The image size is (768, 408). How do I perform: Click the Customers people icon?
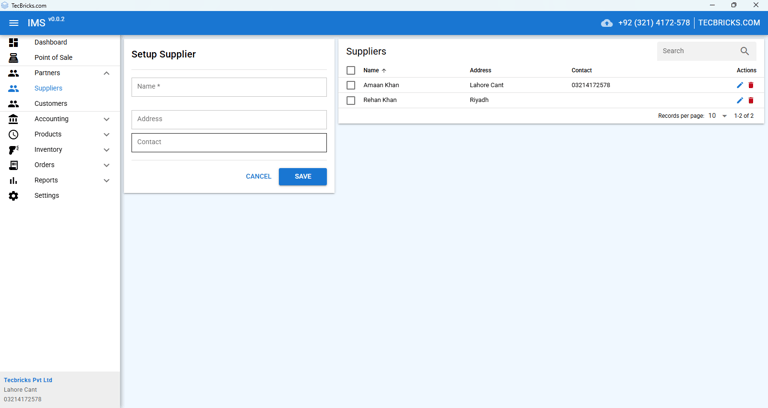[14, 104]
